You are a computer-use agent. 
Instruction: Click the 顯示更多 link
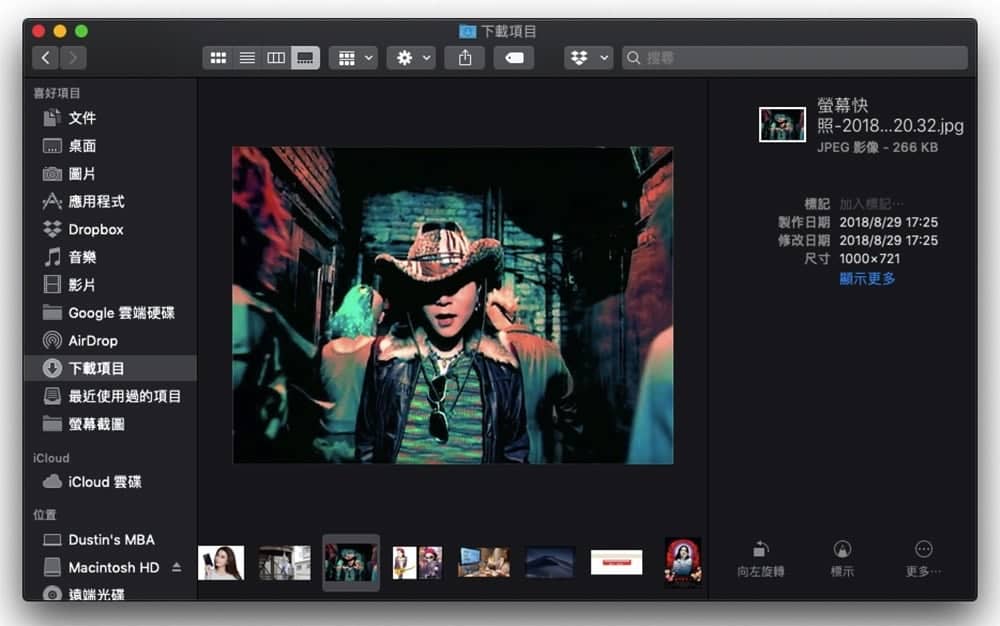click(x=867, y=279)
